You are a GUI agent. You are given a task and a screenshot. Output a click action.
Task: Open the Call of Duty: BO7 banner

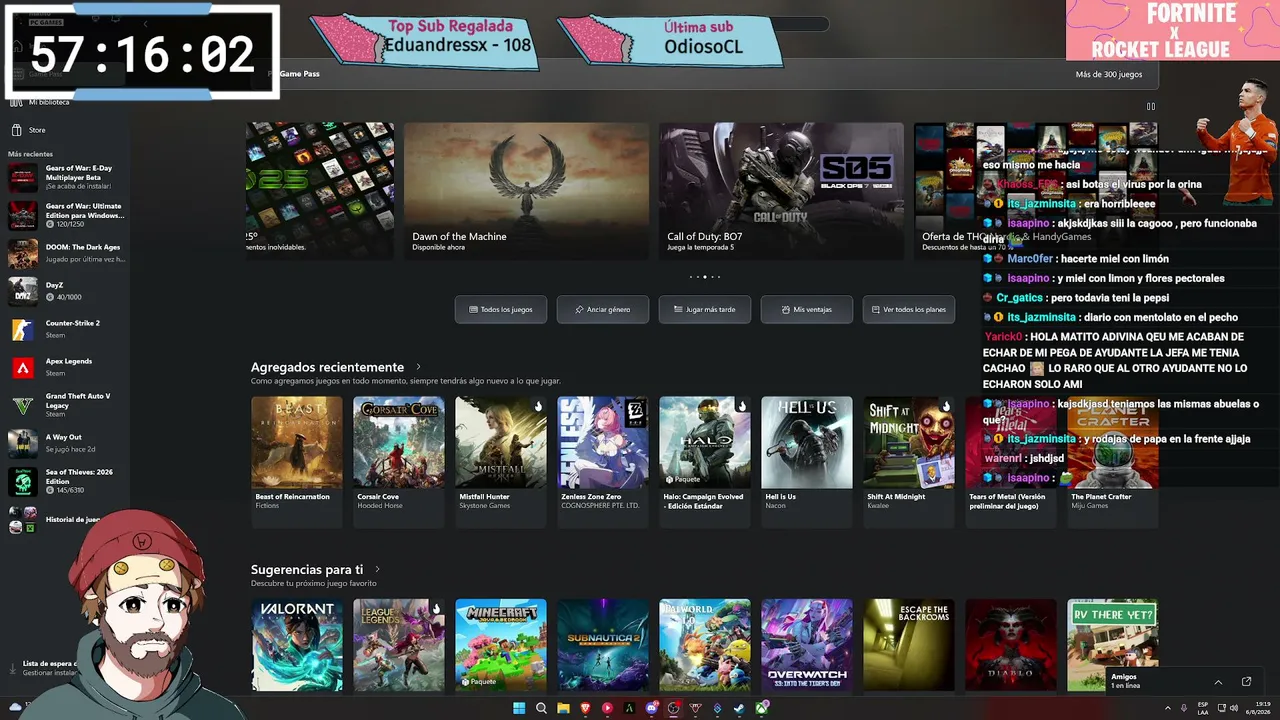pyautogui.click(x=781, y=191)
